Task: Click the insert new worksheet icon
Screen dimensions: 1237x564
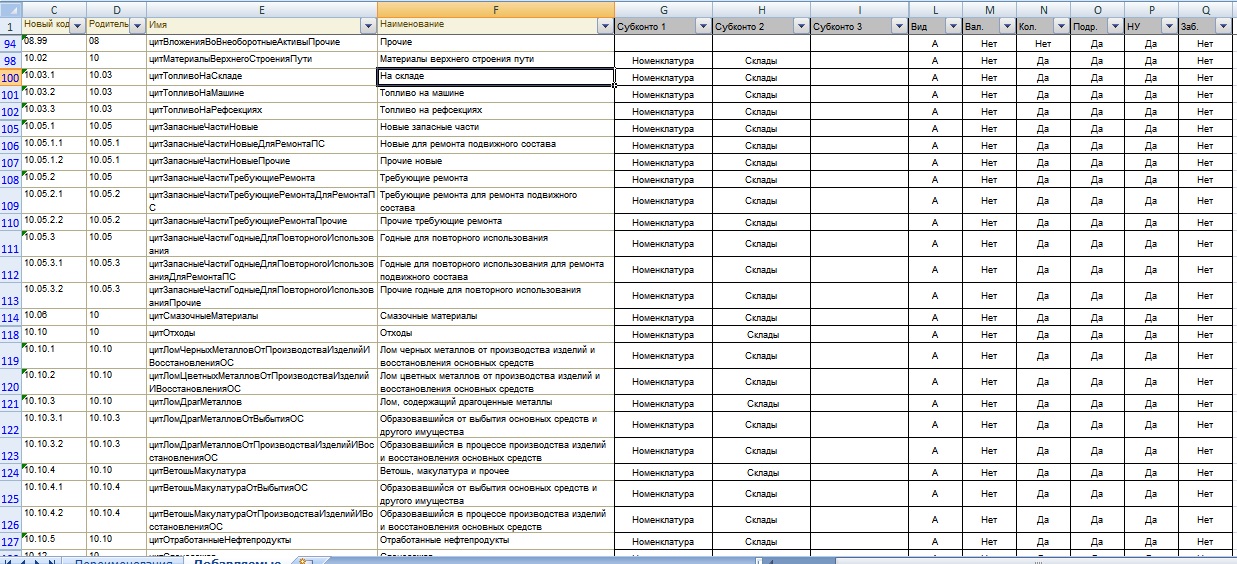Action: pyautogui.click(x=306, y=561)
